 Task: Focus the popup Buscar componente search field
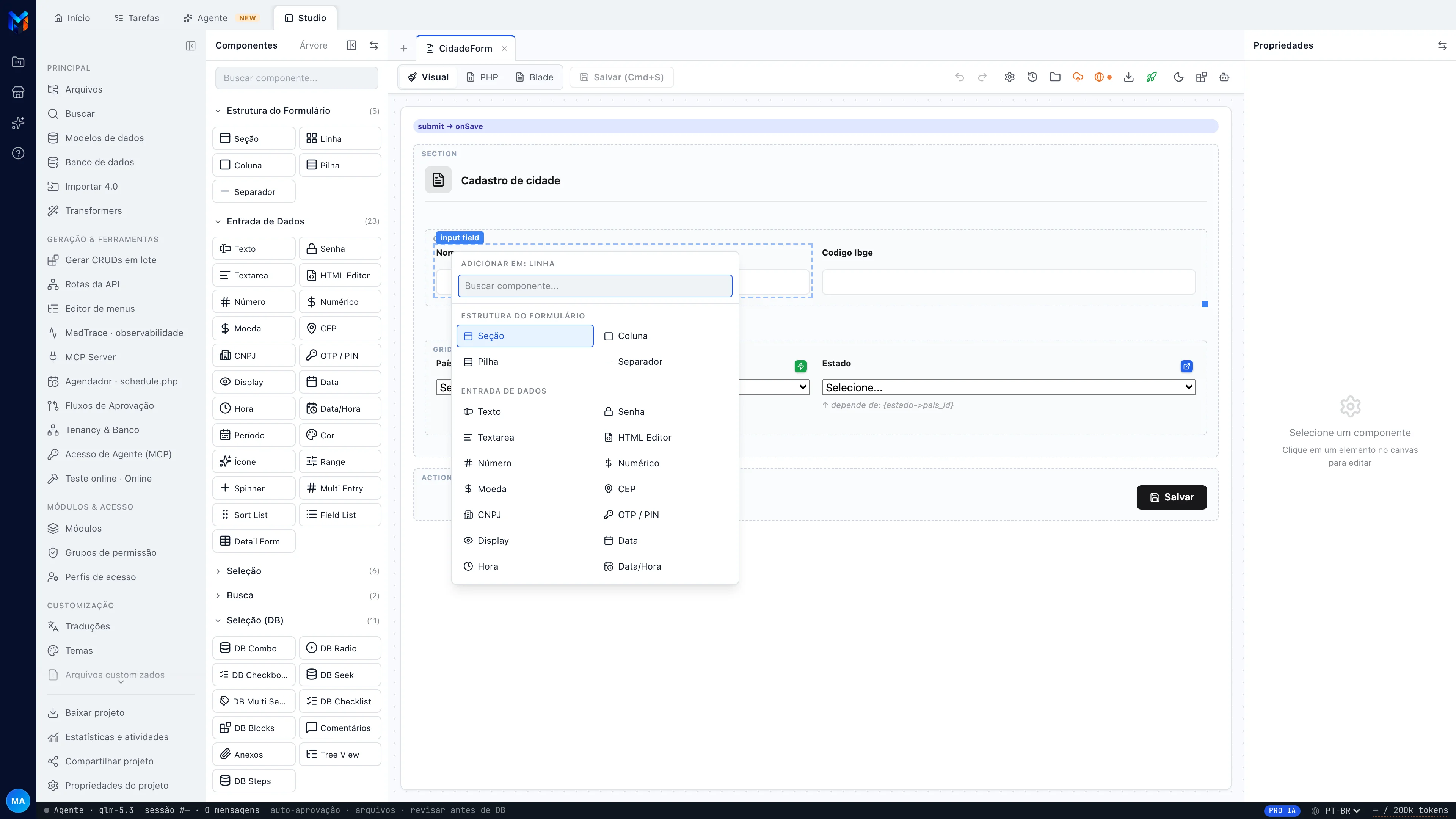coord(595,286)
